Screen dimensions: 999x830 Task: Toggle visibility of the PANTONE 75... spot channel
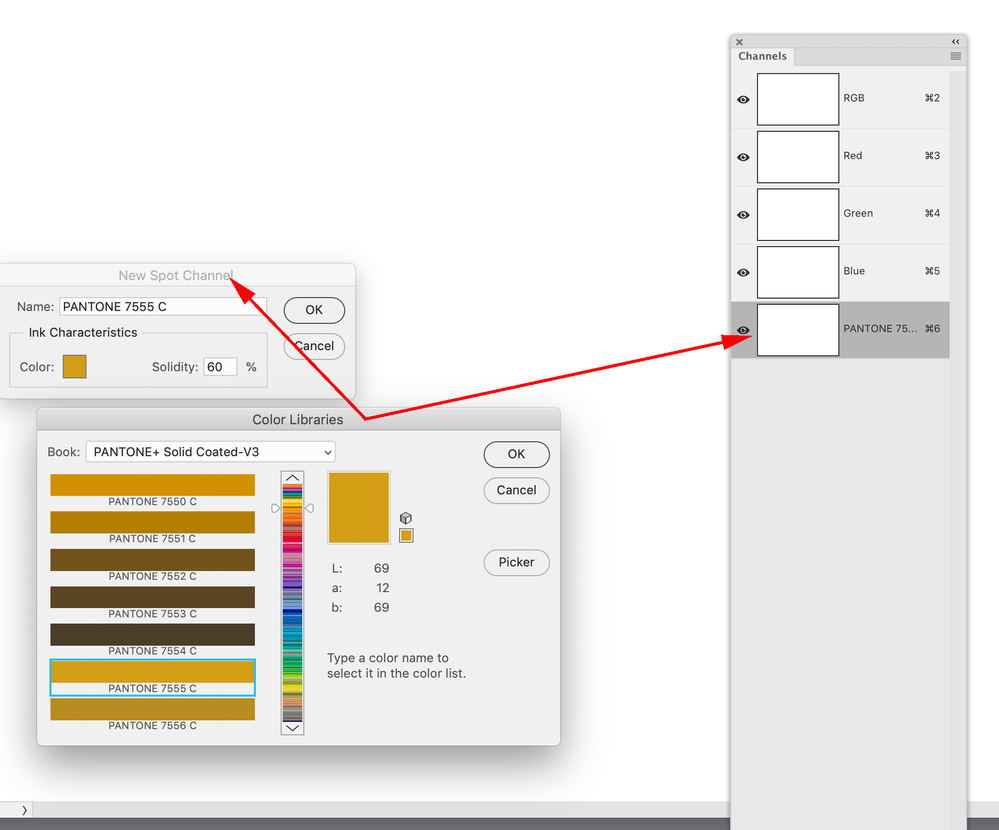tap(743, 330)
